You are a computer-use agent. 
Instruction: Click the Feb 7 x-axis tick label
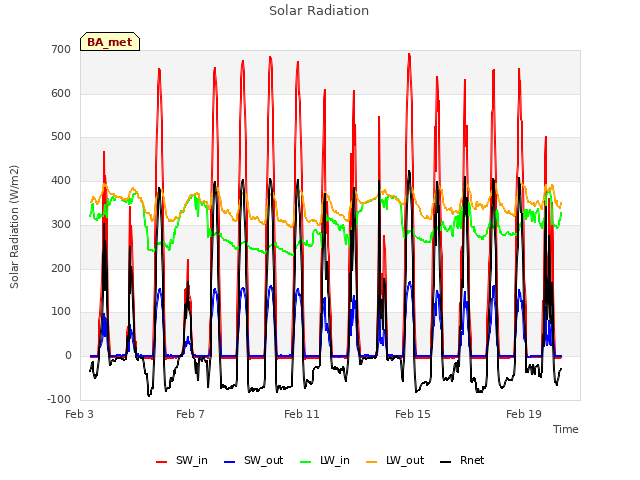click(190, 414)
